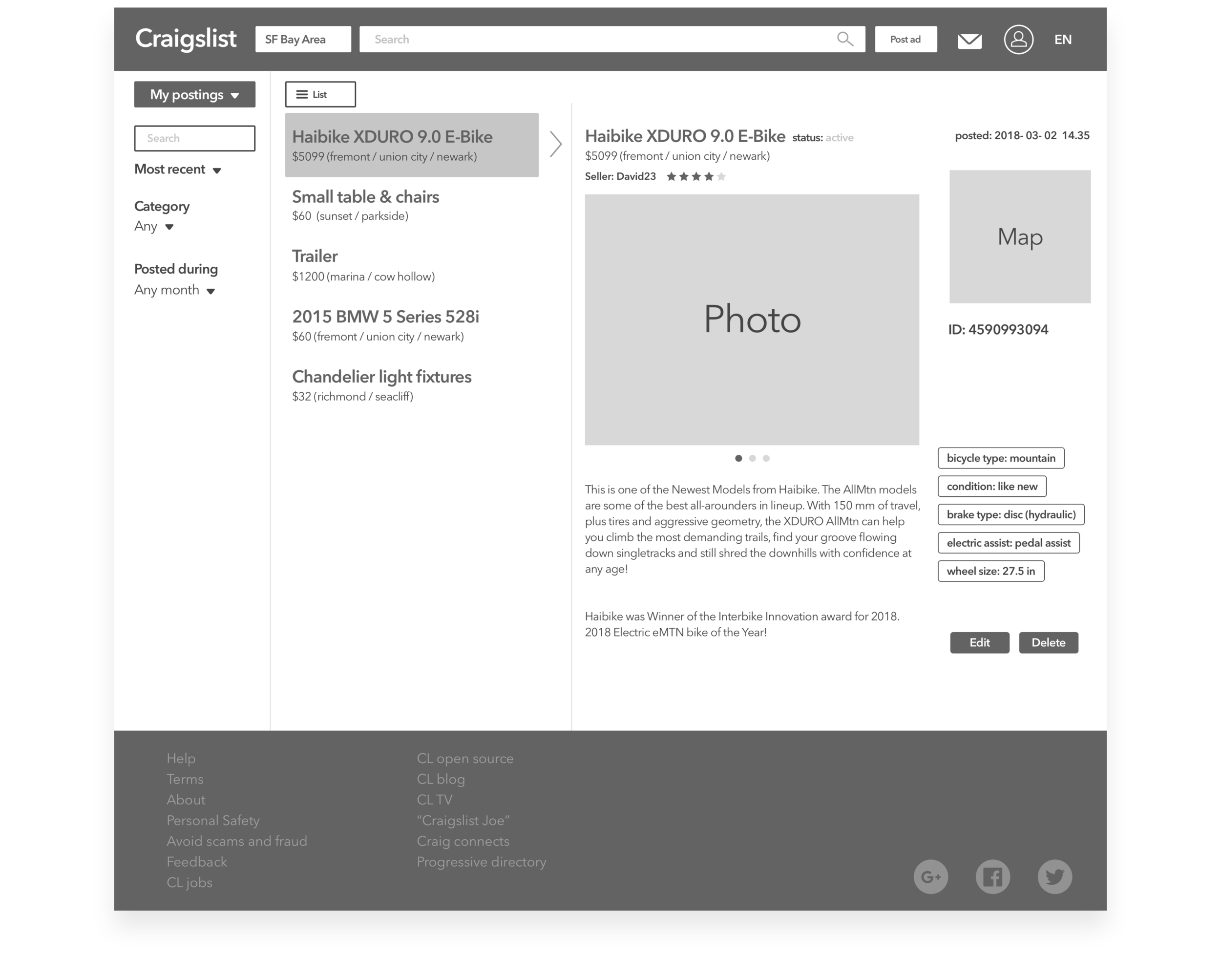Open the user profile icon
The height and width of the screenshot is (980, 1221).
tap(1018, 40)
